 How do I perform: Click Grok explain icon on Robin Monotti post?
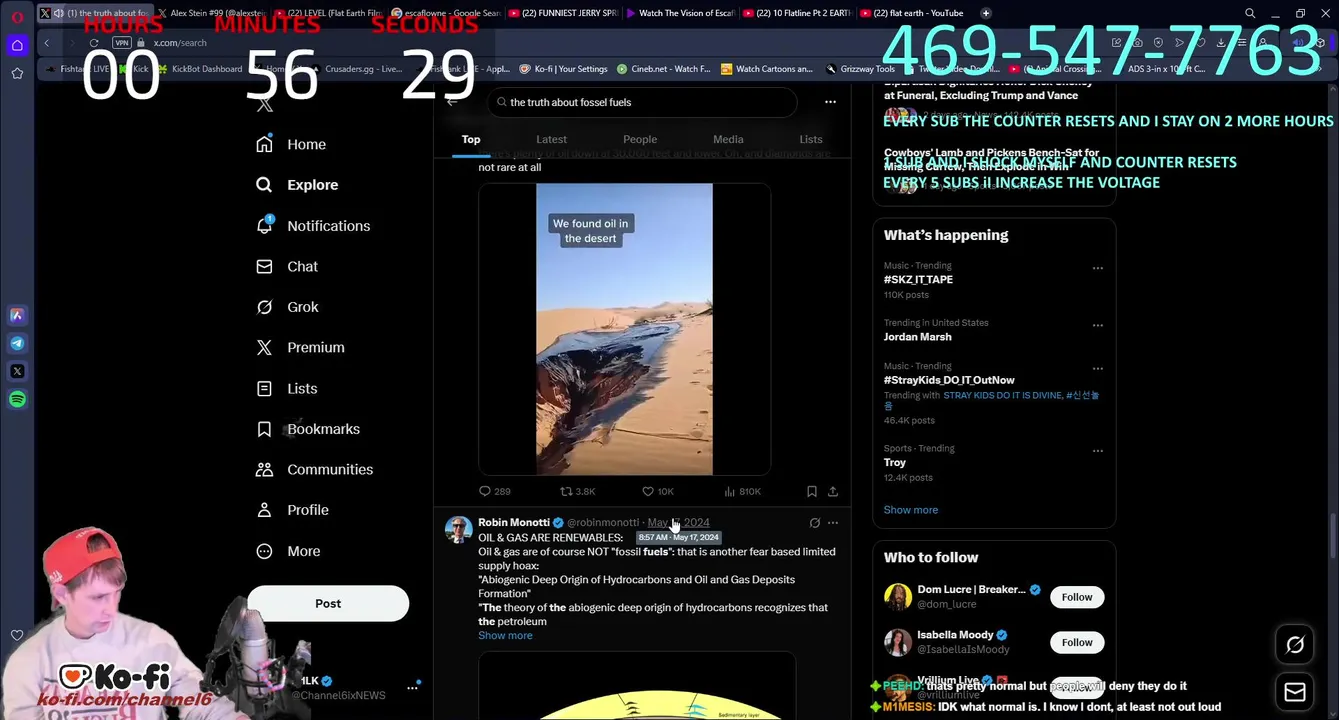pyautogui.click(x=814, y=522)
